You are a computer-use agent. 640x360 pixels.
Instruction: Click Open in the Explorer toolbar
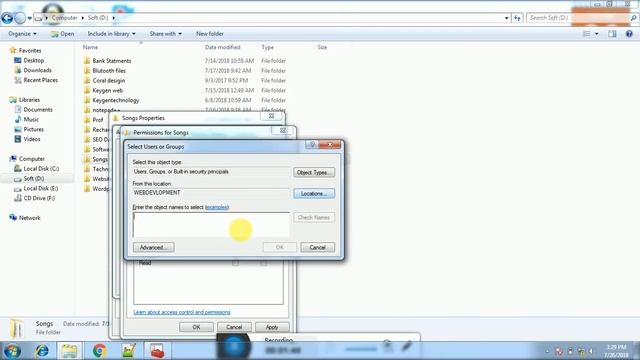(x=62, y=33)
